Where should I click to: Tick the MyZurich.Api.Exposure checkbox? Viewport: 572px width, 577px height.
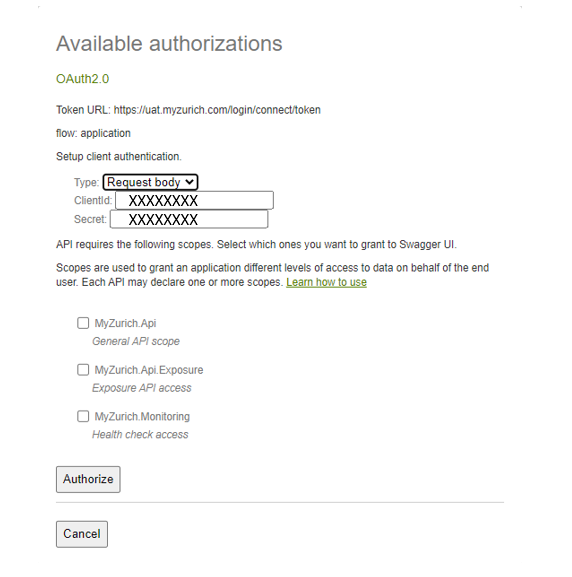(x=83, y=370)
